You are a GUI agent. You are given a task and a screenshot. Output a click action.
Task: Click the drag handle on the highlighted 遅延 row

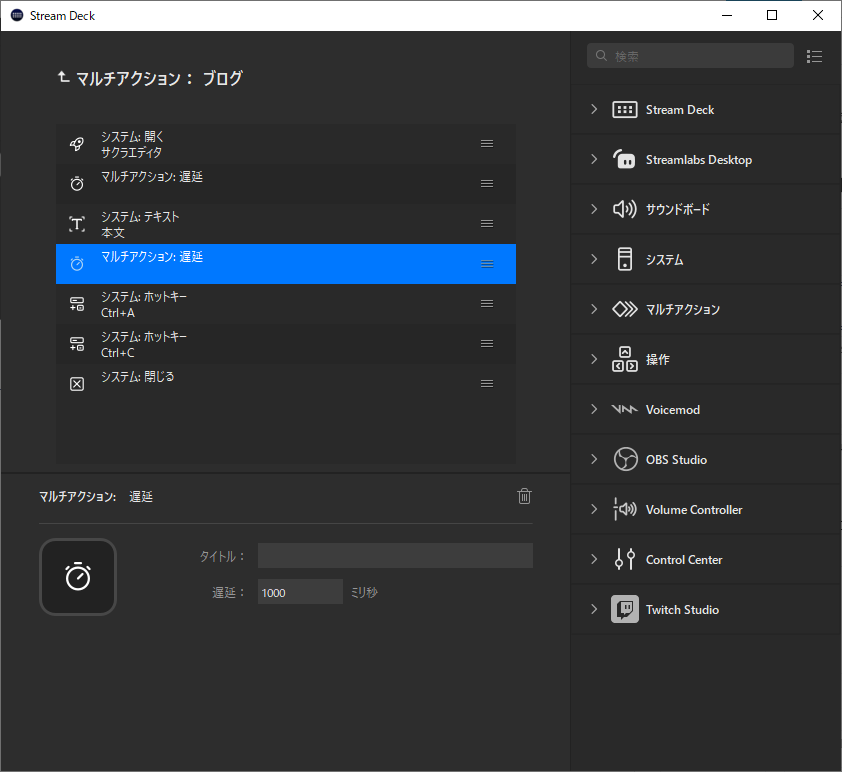(487, 264)
